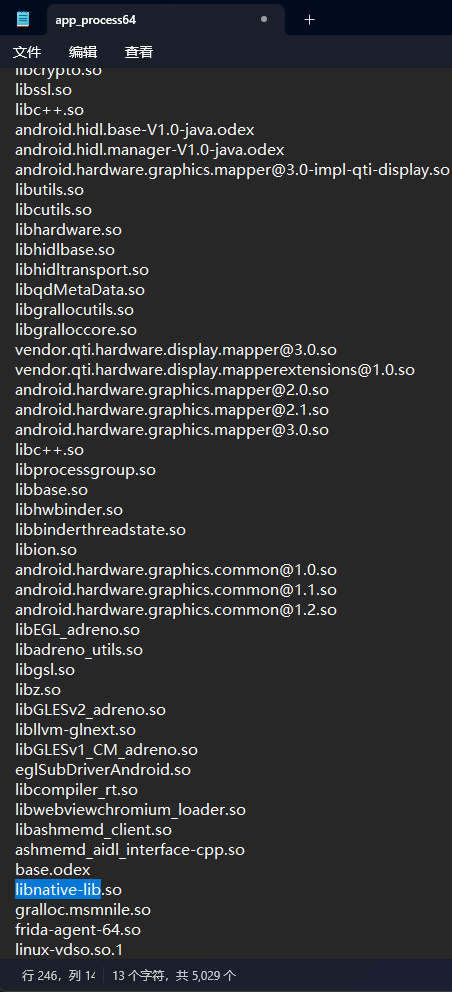Click android.hardware.graphics.common@1.2.so line
This screenshot has width=452, height=992.
pyautogui.click(x=176, y=611)
